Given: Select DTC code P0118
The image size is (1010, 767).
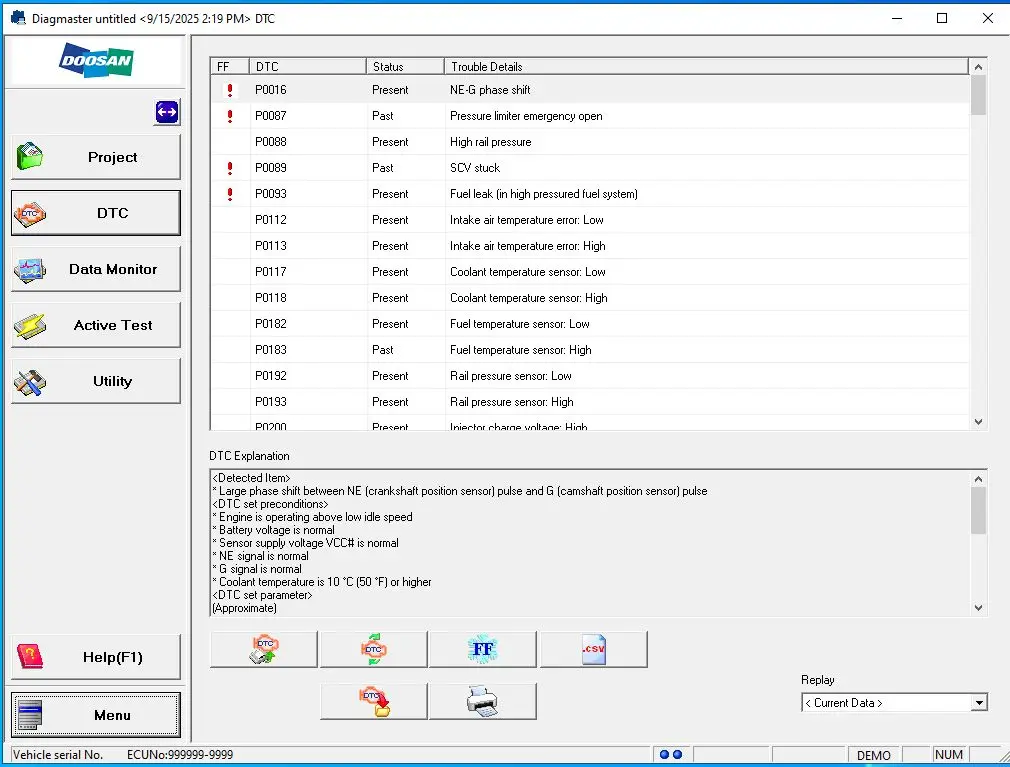Looking at the screenshot, I should pyautogui.click(x=271, y=298).
